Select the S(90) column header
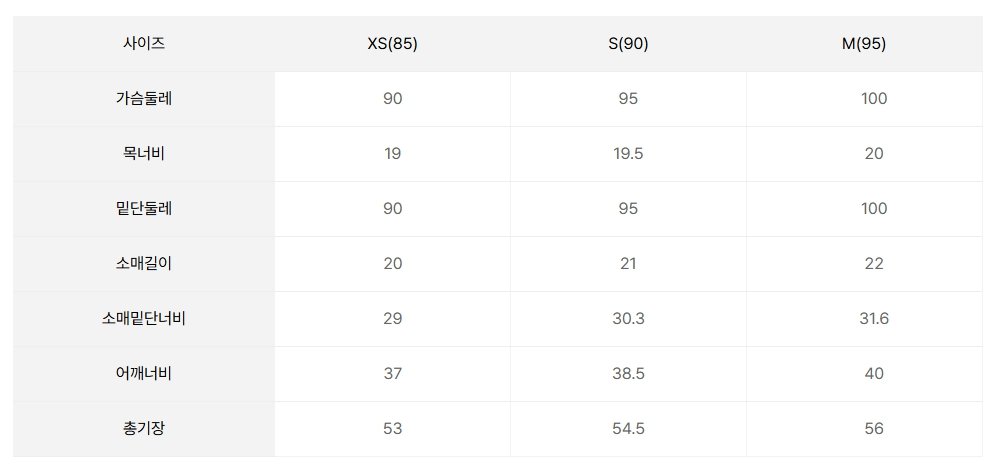The image size is (1000, 468). [x=628, y=44]
